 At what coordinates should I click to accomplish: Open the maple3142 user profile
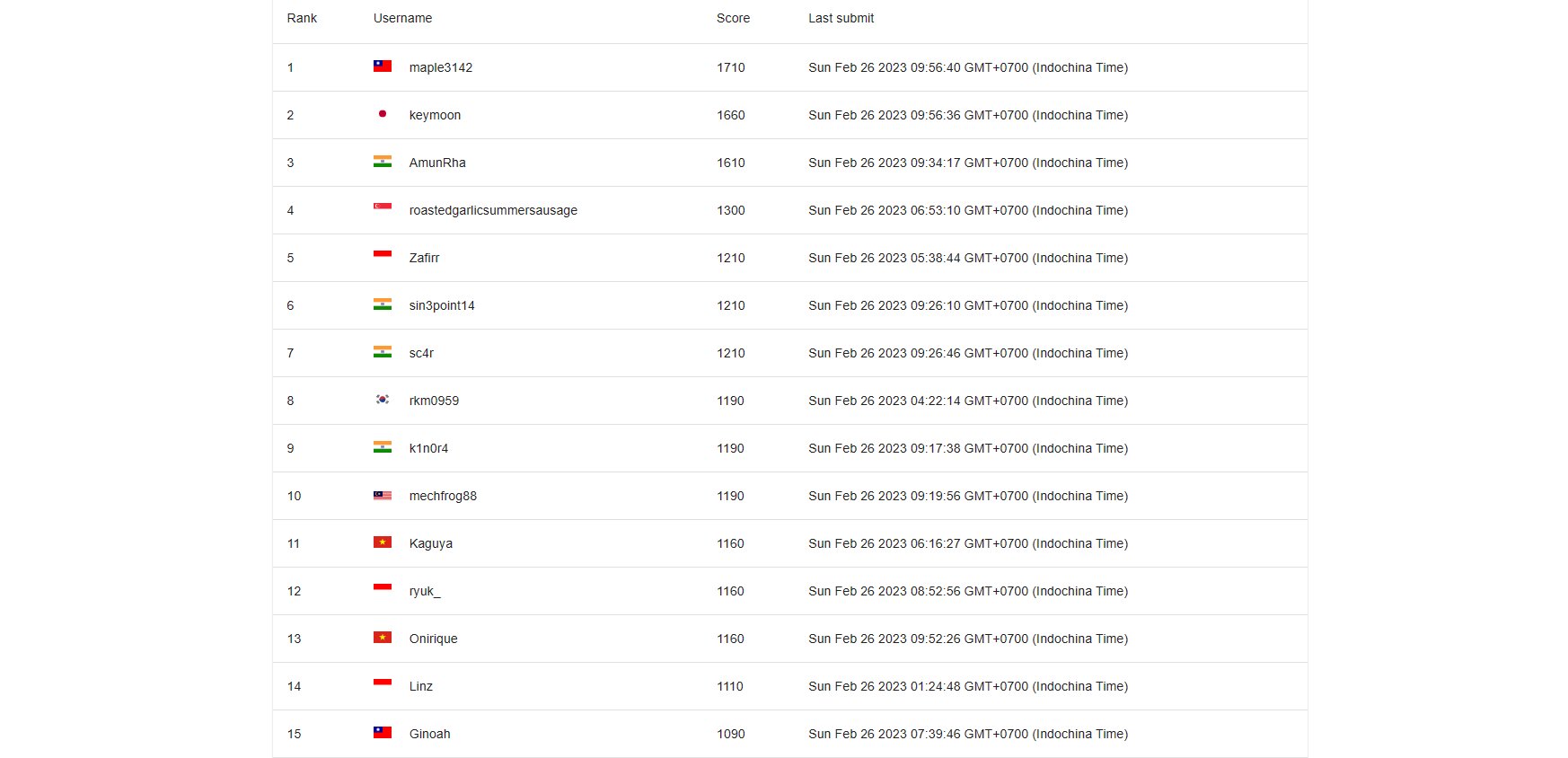pos(441,67)
